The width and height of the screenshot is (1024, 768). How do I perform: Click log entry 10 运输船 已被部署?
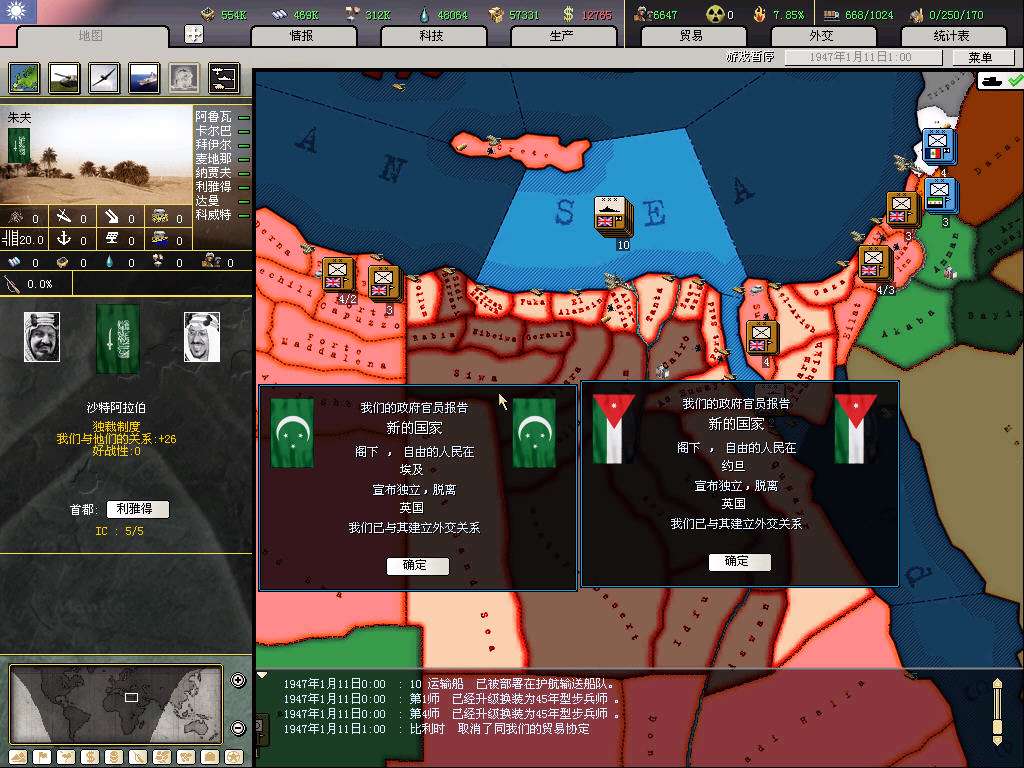click(x=449, y=684)
